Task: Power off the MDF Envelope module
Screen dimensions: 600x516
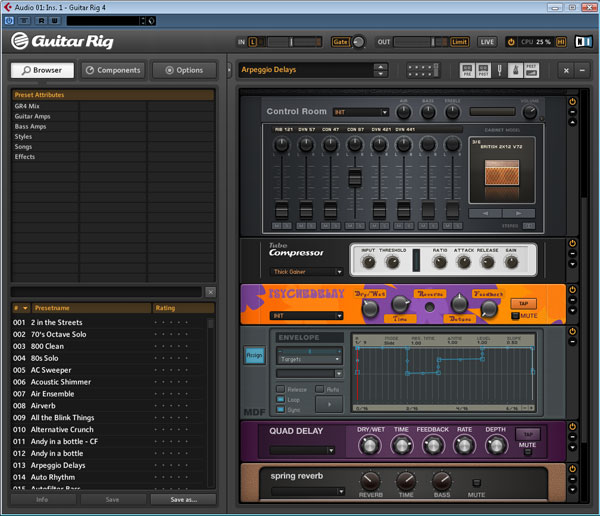Action: click(x=572, y=331)
